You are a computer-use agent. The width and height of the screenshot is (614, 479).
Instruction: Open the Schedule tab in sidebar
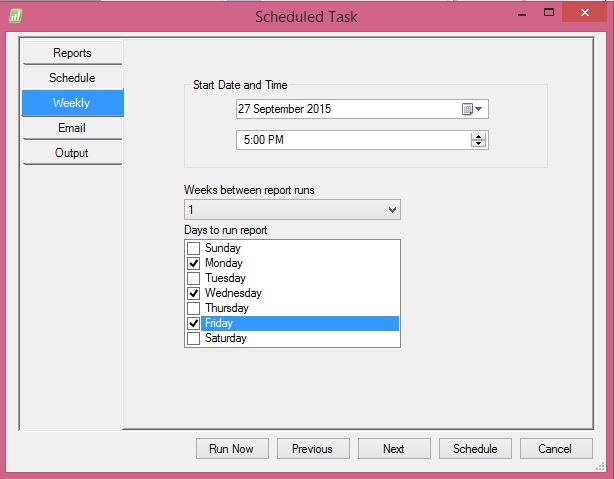coord(72,78)
